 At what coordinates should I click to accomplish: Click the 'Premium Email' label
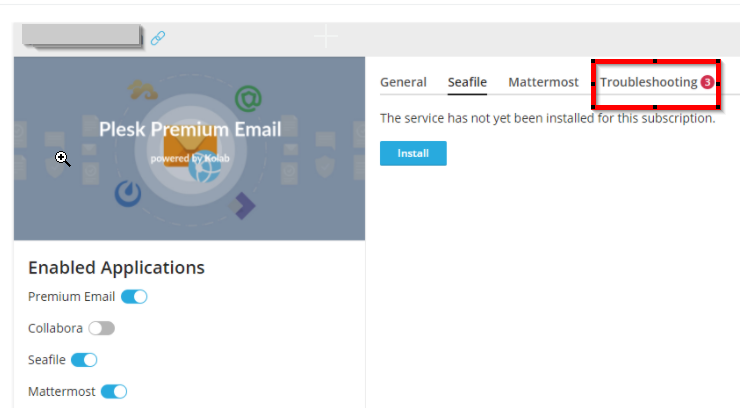[71, 297]
